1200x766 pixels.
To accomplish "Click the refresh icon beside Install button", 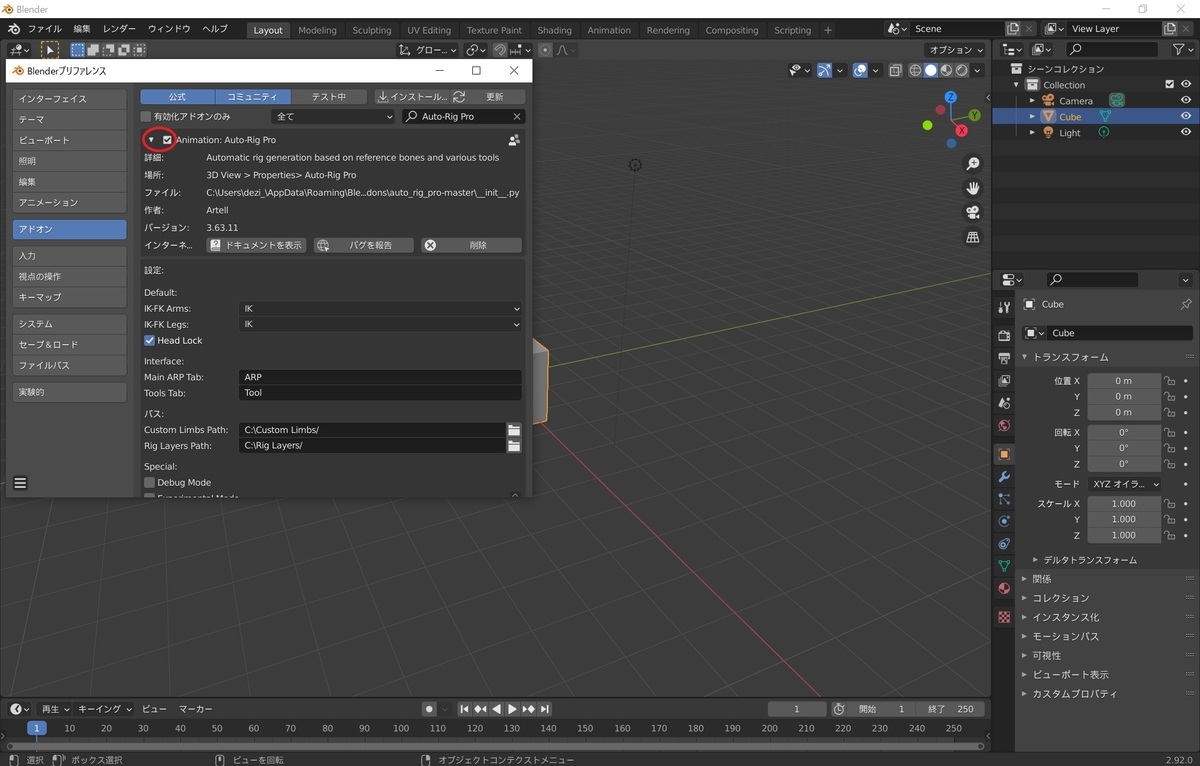I will point(459,97).
